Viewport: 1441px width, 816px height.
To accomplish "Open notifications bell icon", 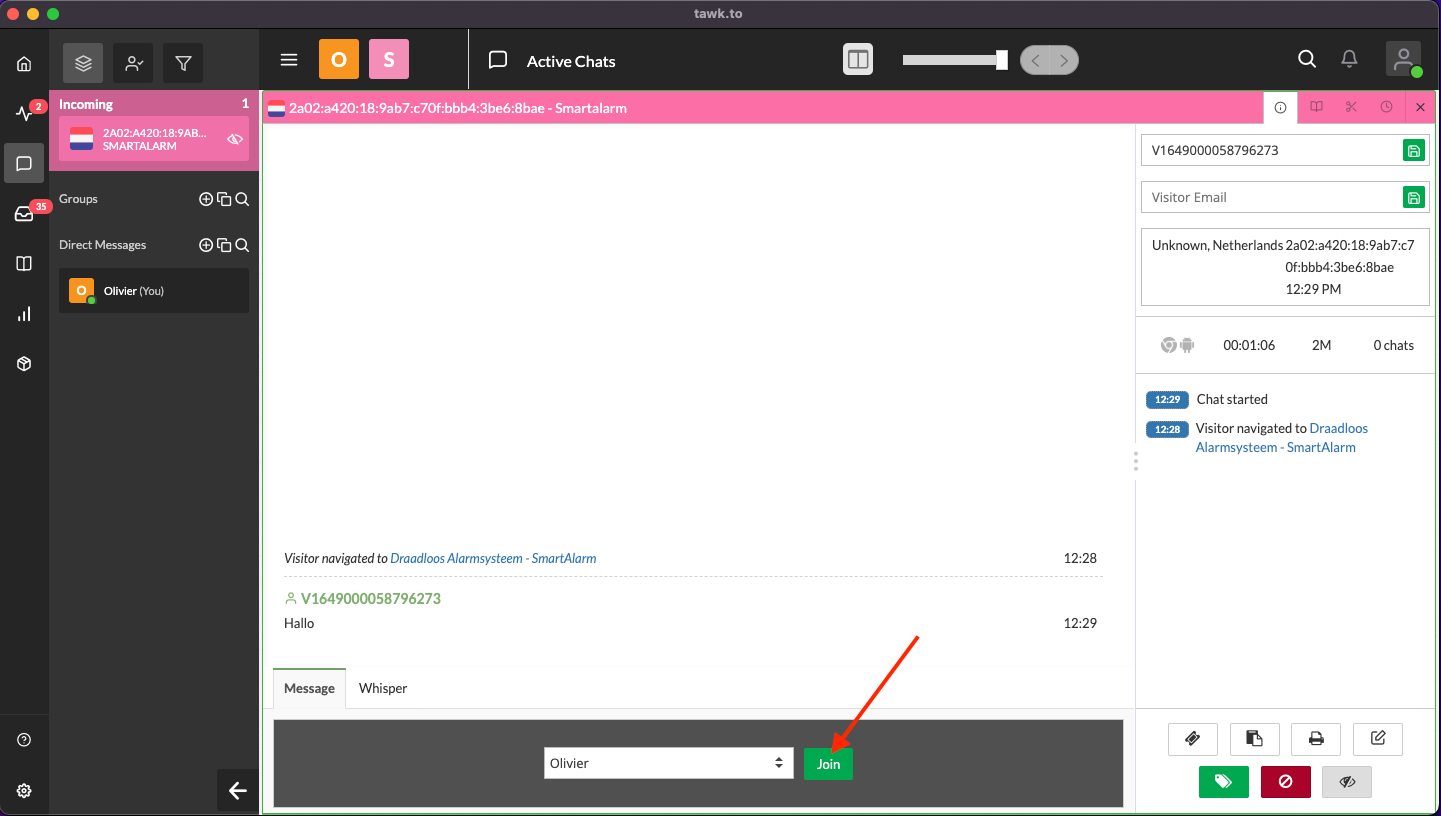I will click(x=1349, y=59).
